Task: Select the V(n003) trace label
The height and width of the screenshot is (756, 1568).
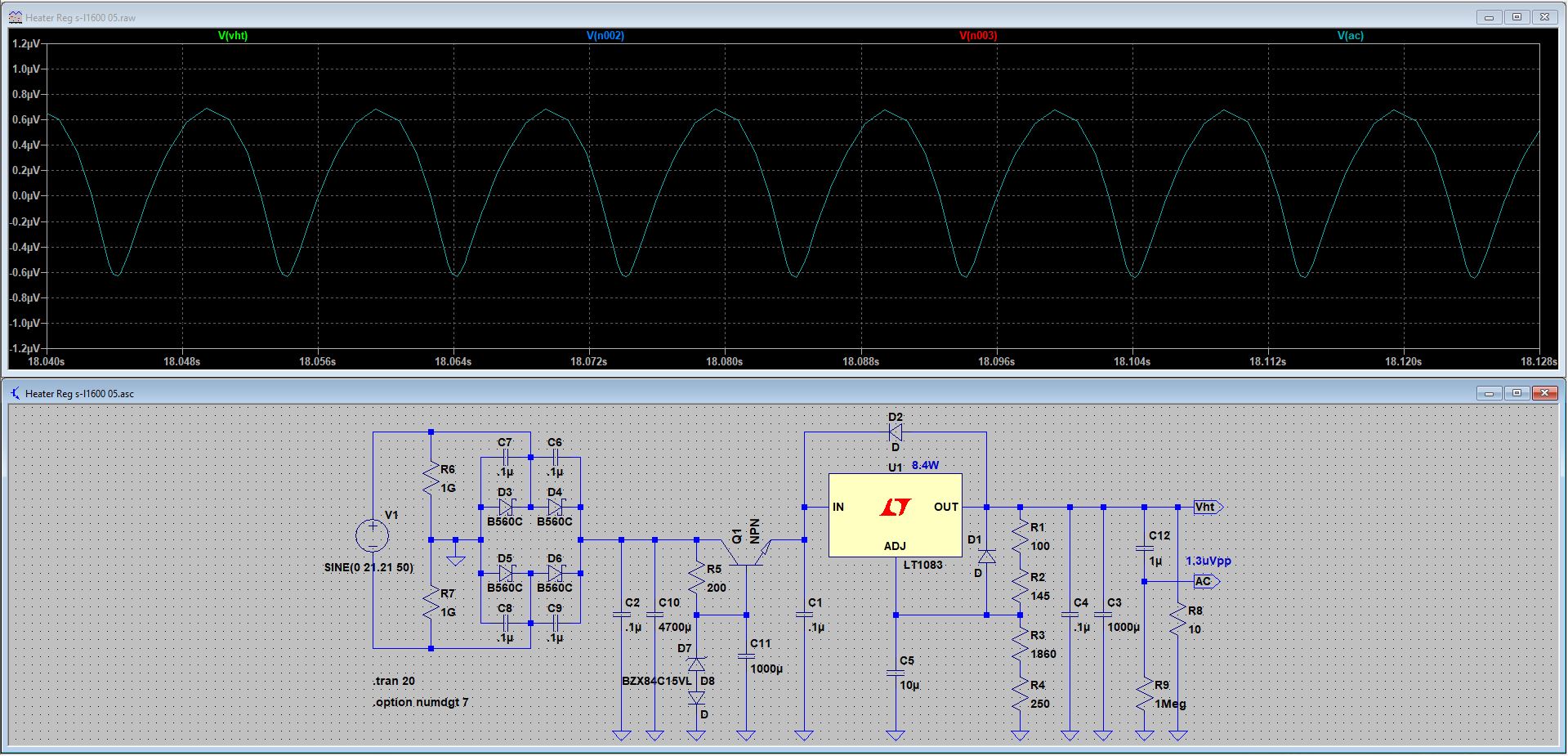Action: point(978,36)
